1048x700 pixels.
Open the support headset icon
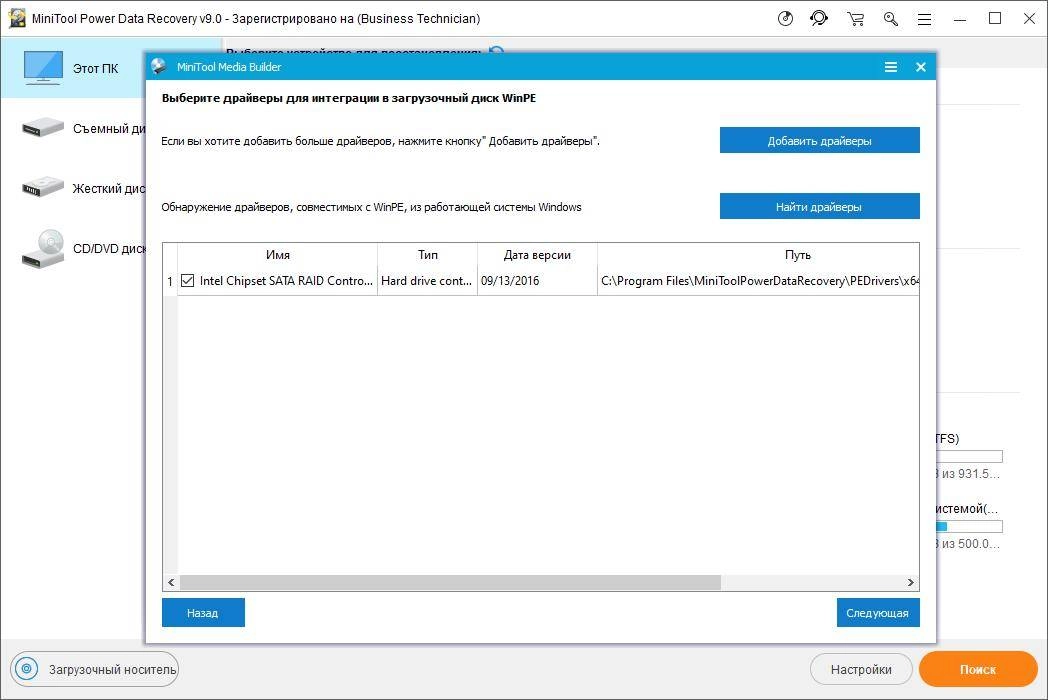click(x=819, y=19)
